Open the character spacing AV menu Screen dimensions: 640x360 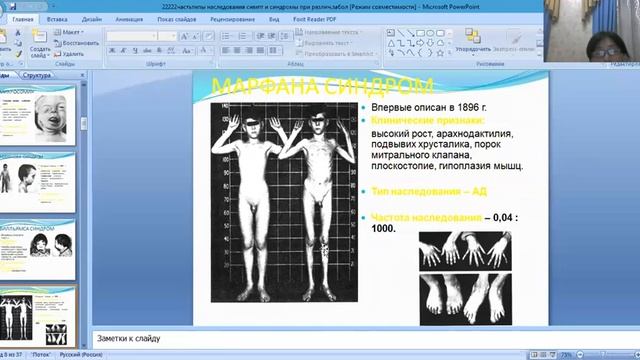[x=172, y=51]
